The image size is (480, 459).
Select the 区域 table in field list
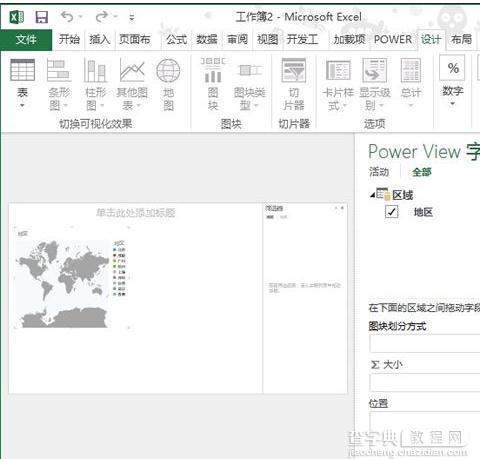click(403, 195)
